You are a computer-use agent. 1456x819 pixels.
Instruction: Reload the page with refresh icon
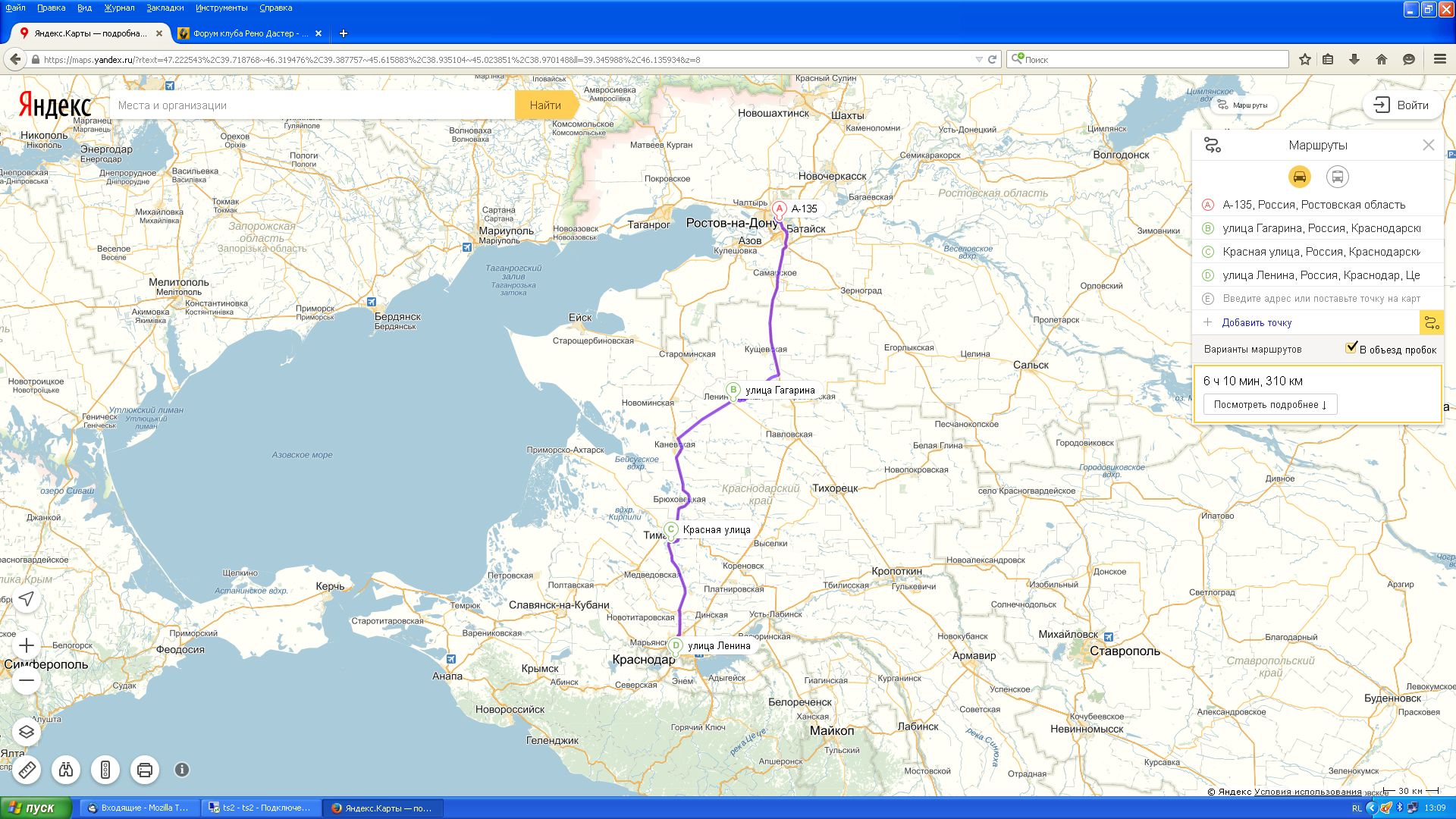992,59
